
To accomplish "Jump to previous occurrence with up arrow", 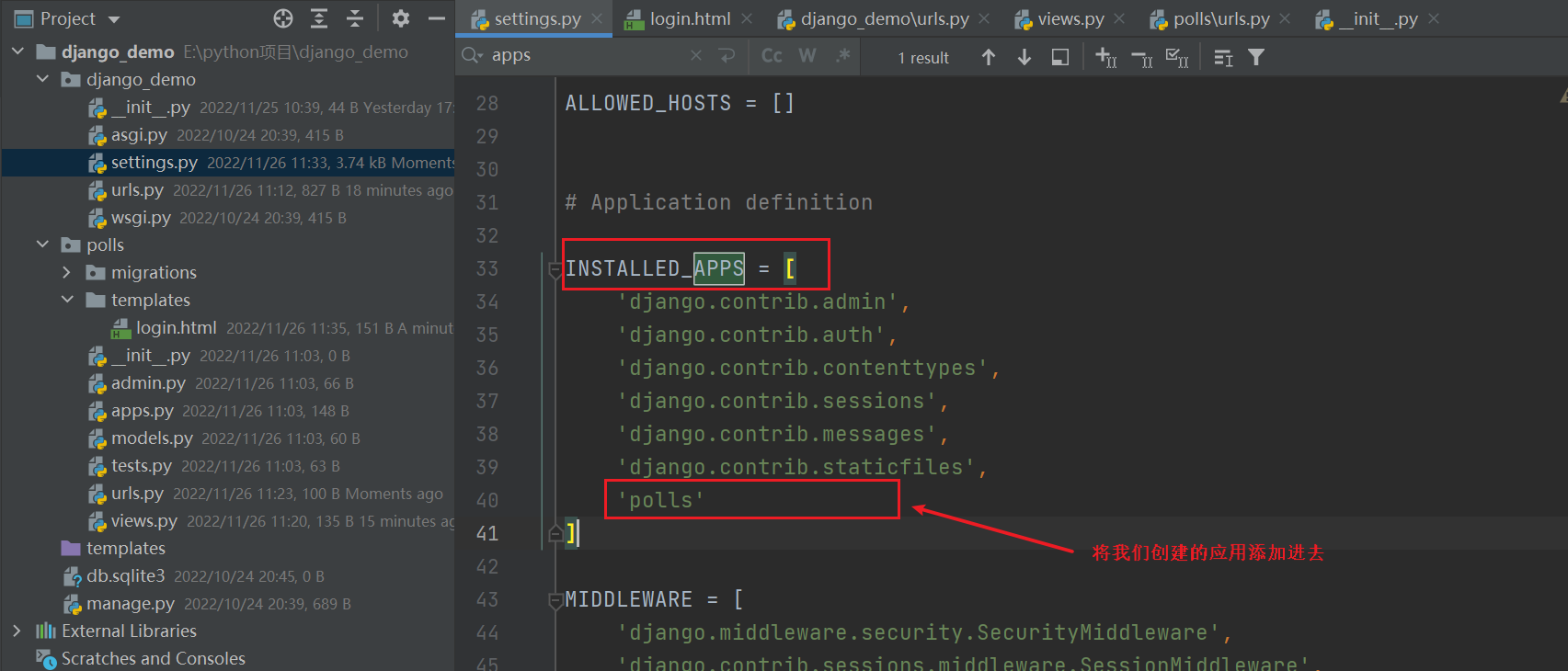I will coord(989,57).
